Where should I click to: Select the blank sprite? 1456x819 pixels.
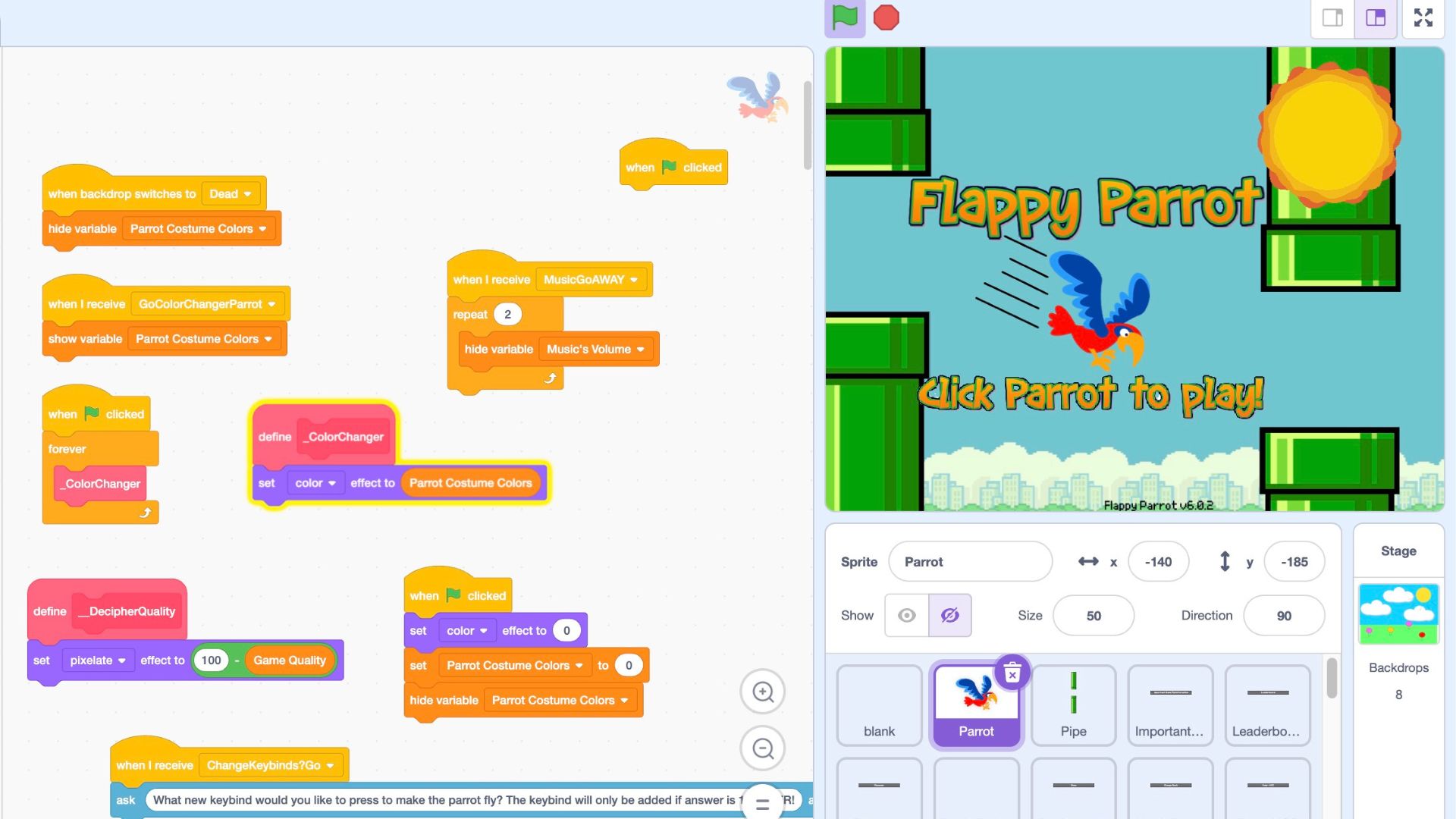tap(879, 705)
